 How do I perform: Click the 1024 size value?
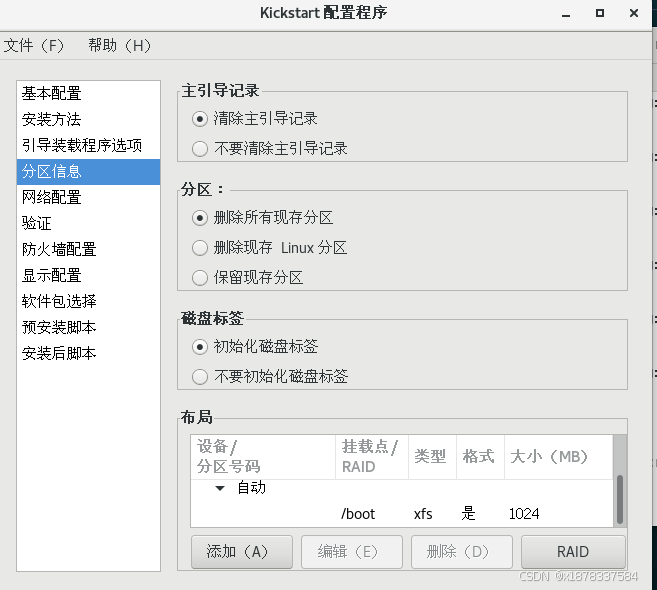[x=524, y=514]
